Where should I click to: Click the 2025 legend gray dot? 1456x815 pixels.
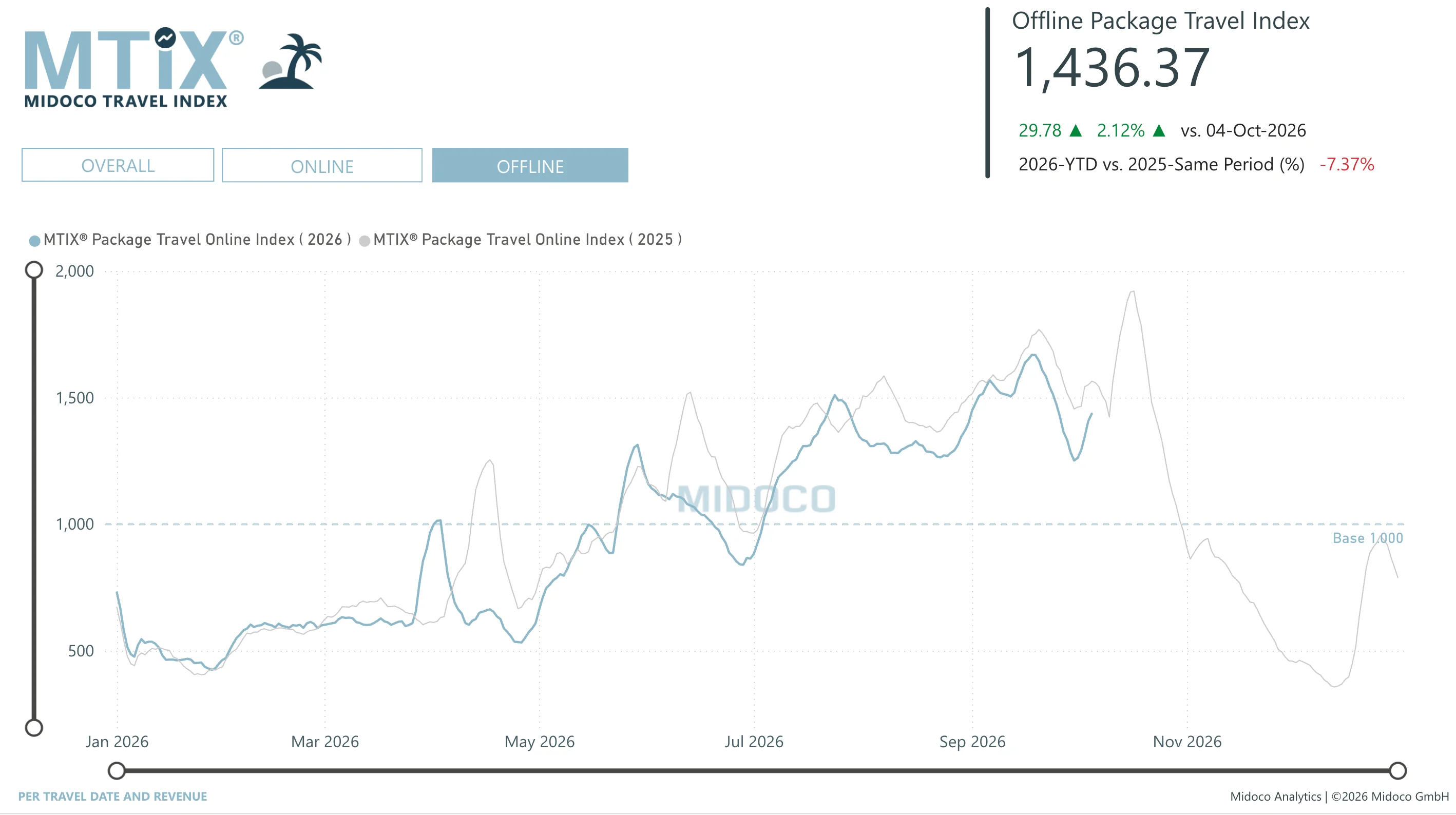pos(365,241)
